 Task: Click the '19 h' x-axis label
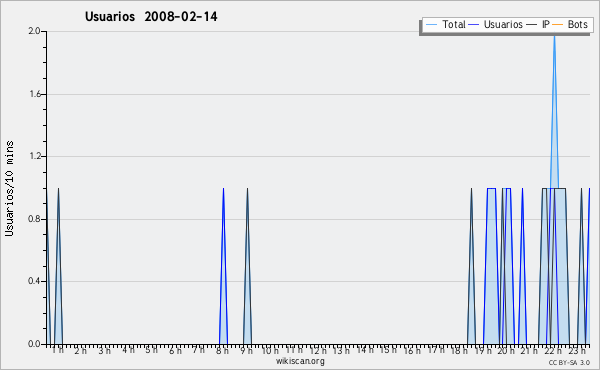(483, 350)
